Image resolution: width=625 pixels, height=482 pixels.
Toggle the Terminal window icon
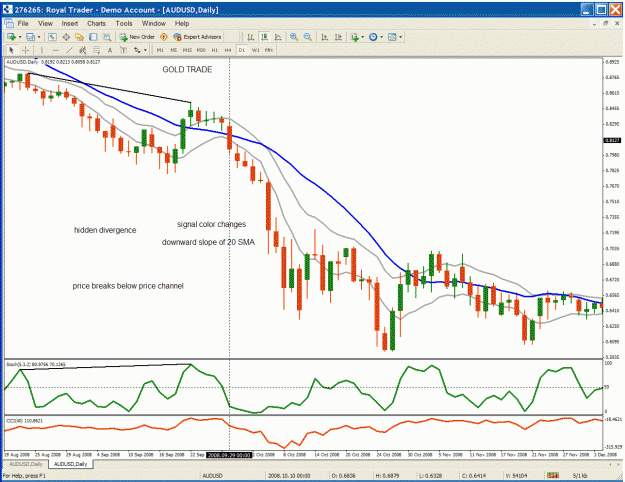(x=93, y=37)
